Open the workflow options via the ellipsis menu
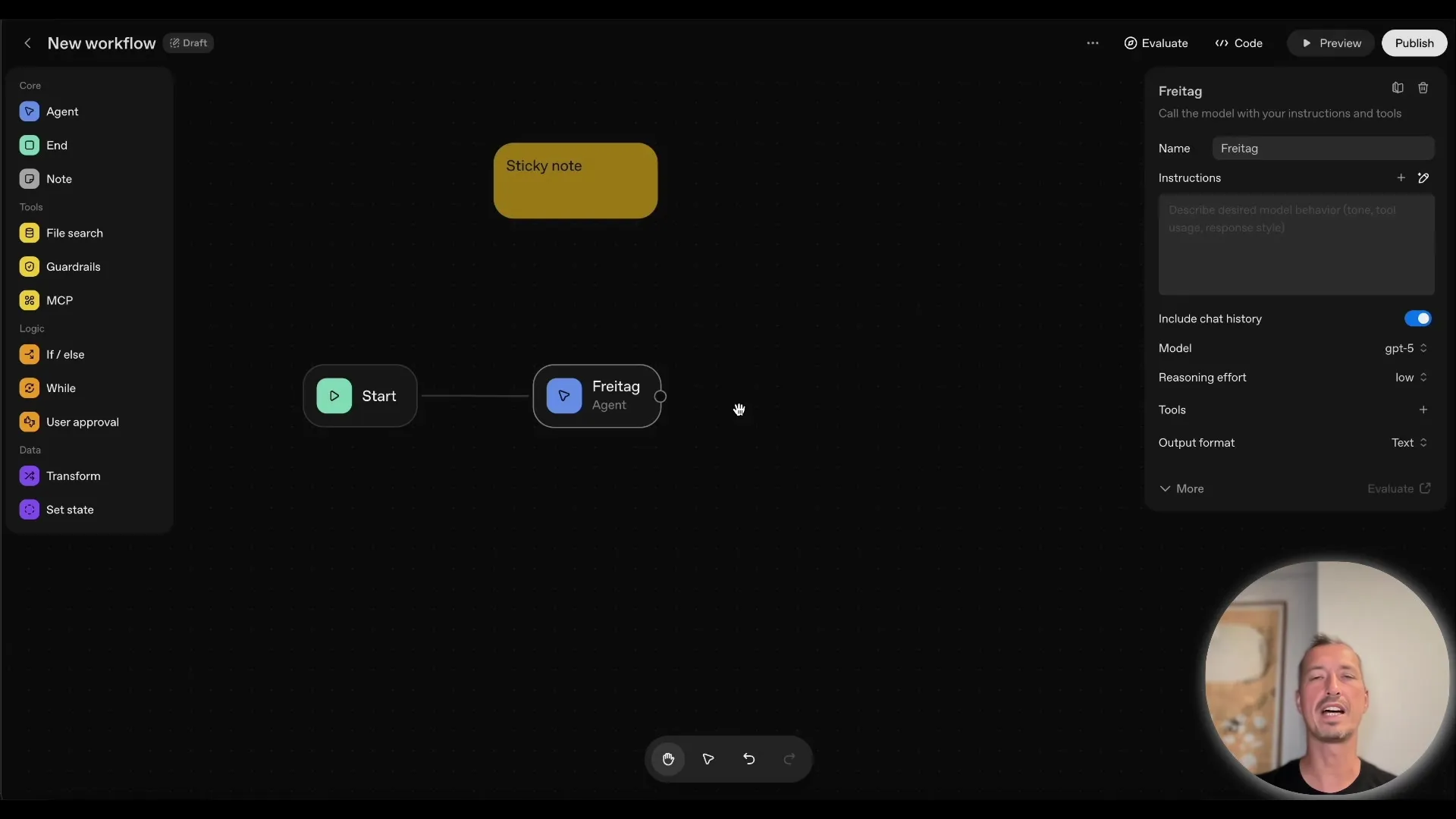Image resolution: width=1456 pixels, height=819 pixels. [1093, 43]
